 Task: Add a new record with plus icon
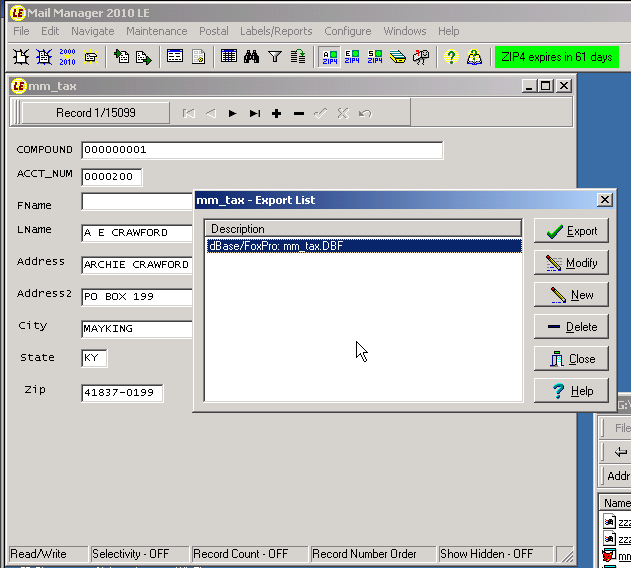click(x=276, y=114)
